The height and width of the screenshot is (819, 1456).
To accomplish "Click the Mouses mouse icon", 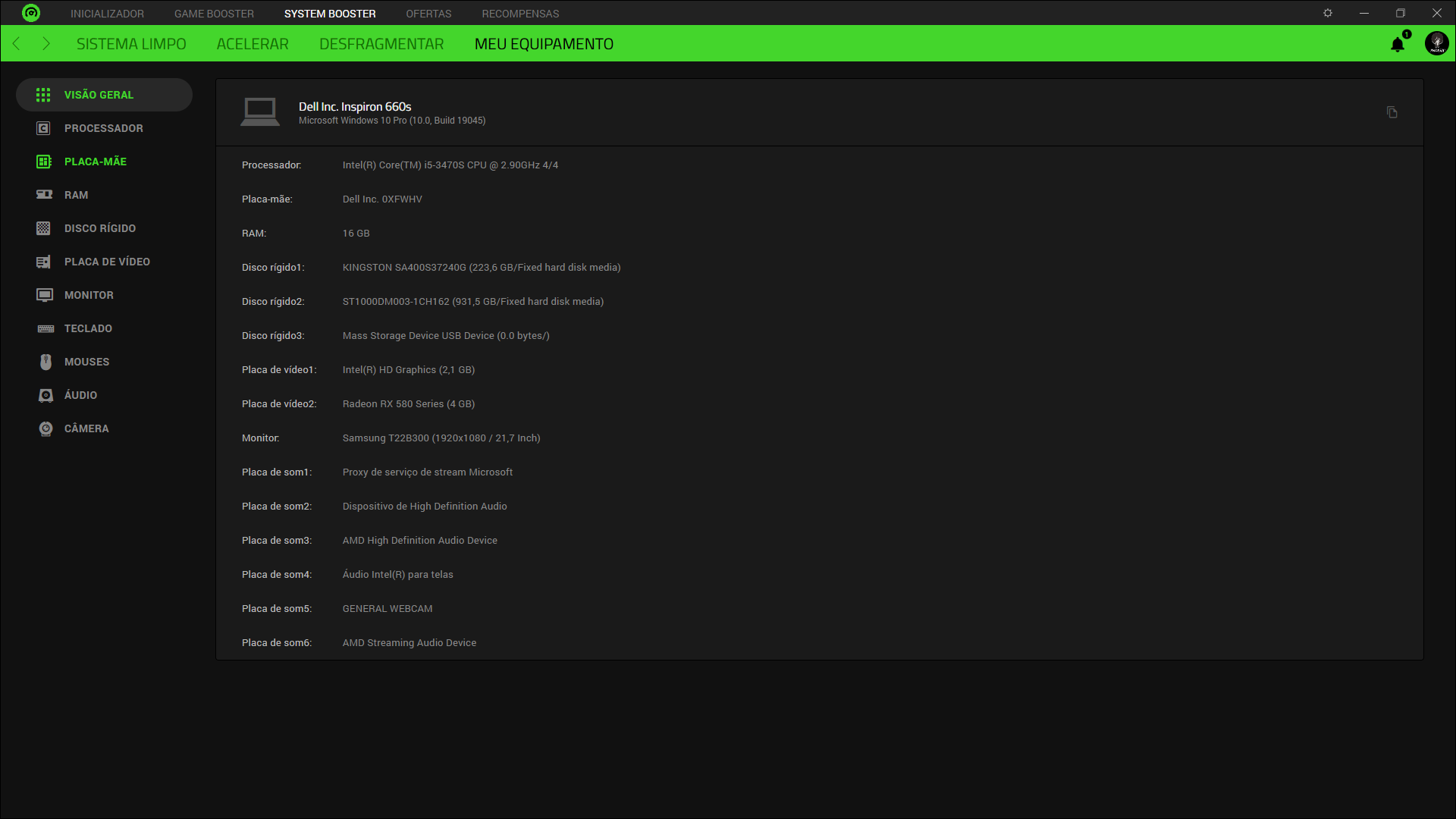I will click(45, 362).
